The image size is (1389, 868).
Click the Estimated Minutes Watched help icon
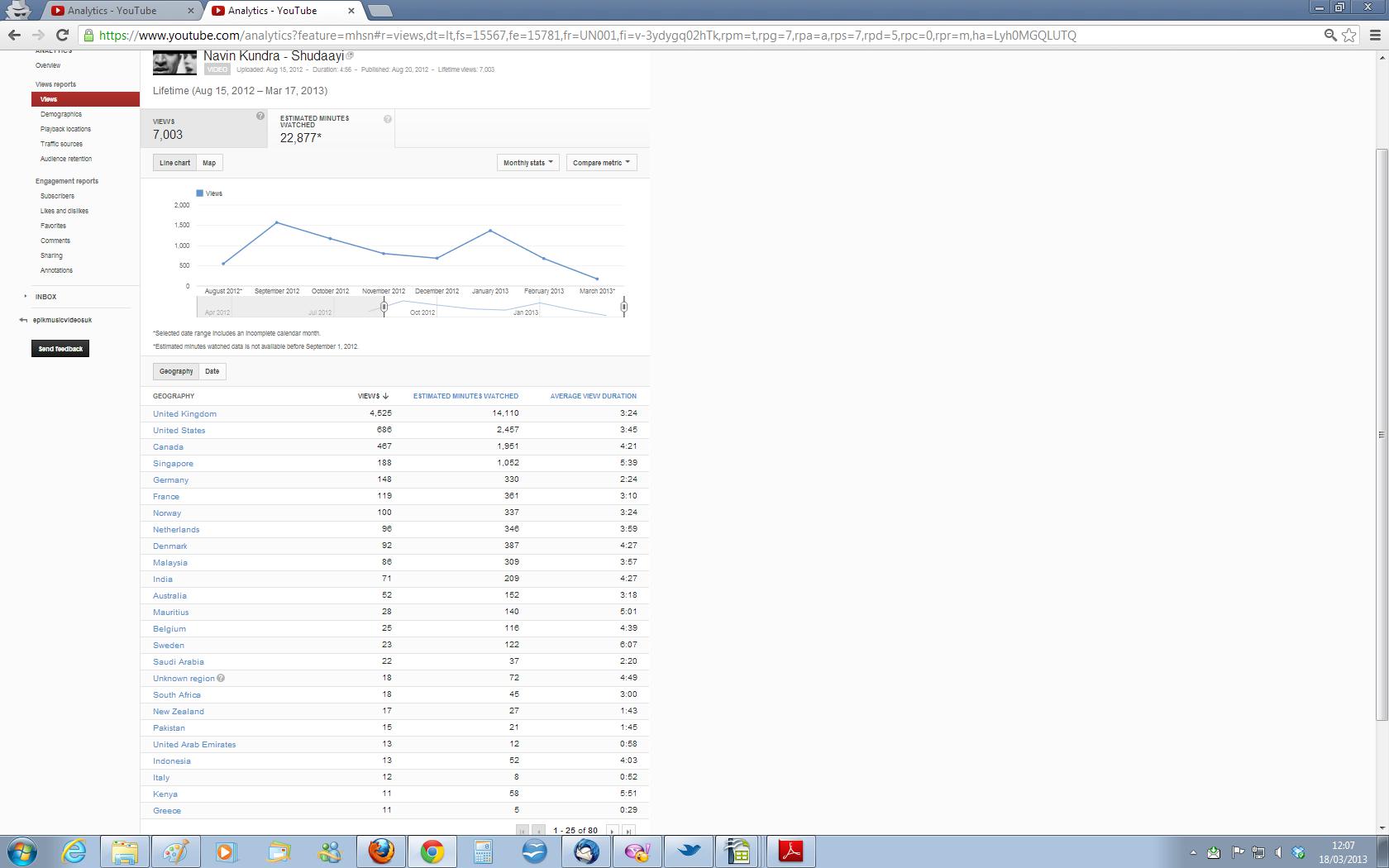click(x=387, y=119)
